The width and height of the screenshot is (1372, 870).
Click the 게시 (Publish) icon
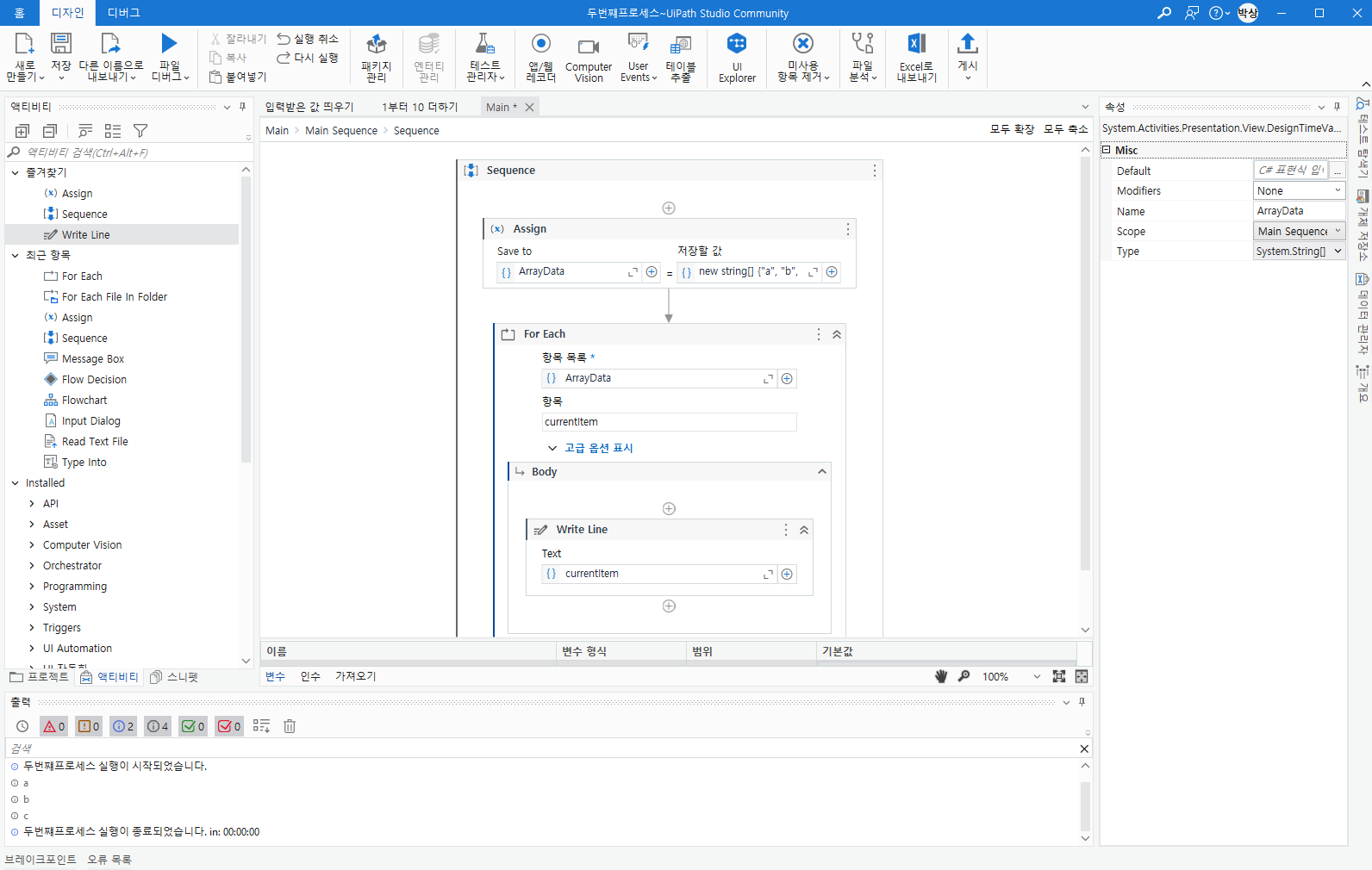click(968, 43)
